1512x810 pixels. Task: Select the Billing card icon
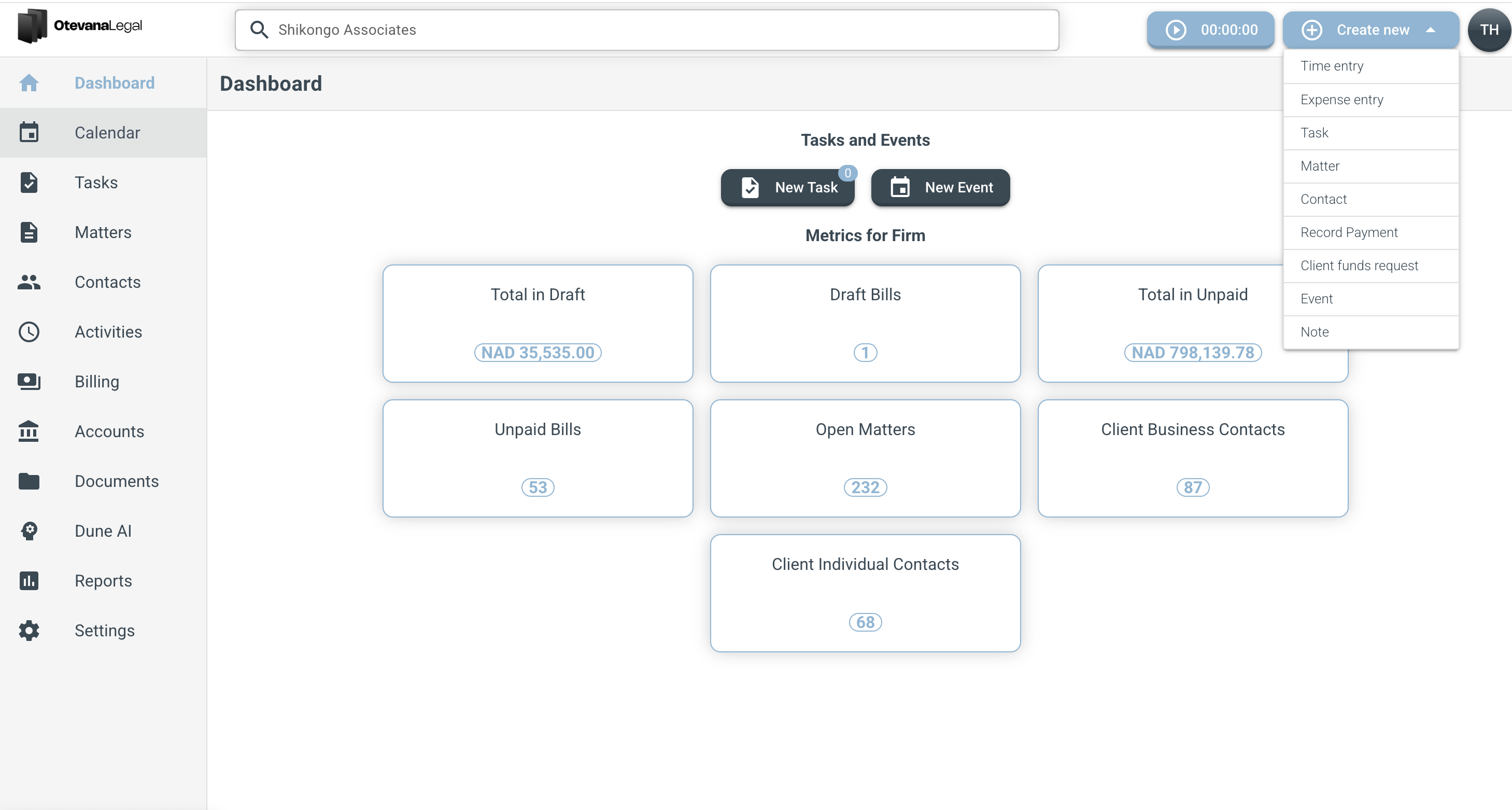pos(30,381)
